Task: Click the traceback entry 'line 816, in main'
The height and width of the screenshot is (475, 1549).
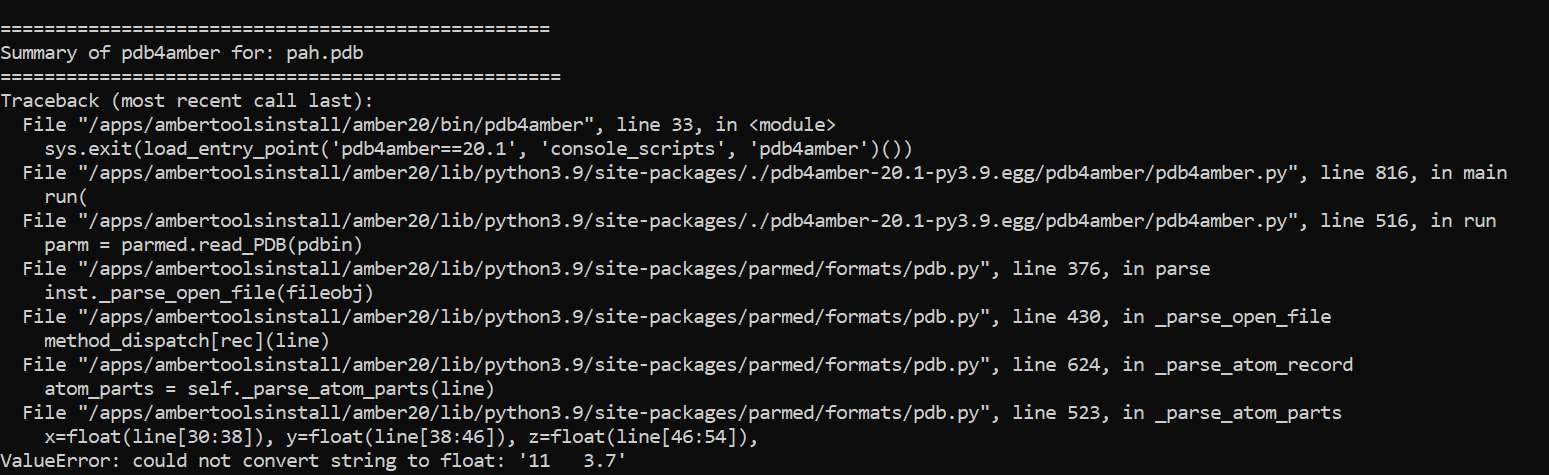Action: coord(1413,173)
